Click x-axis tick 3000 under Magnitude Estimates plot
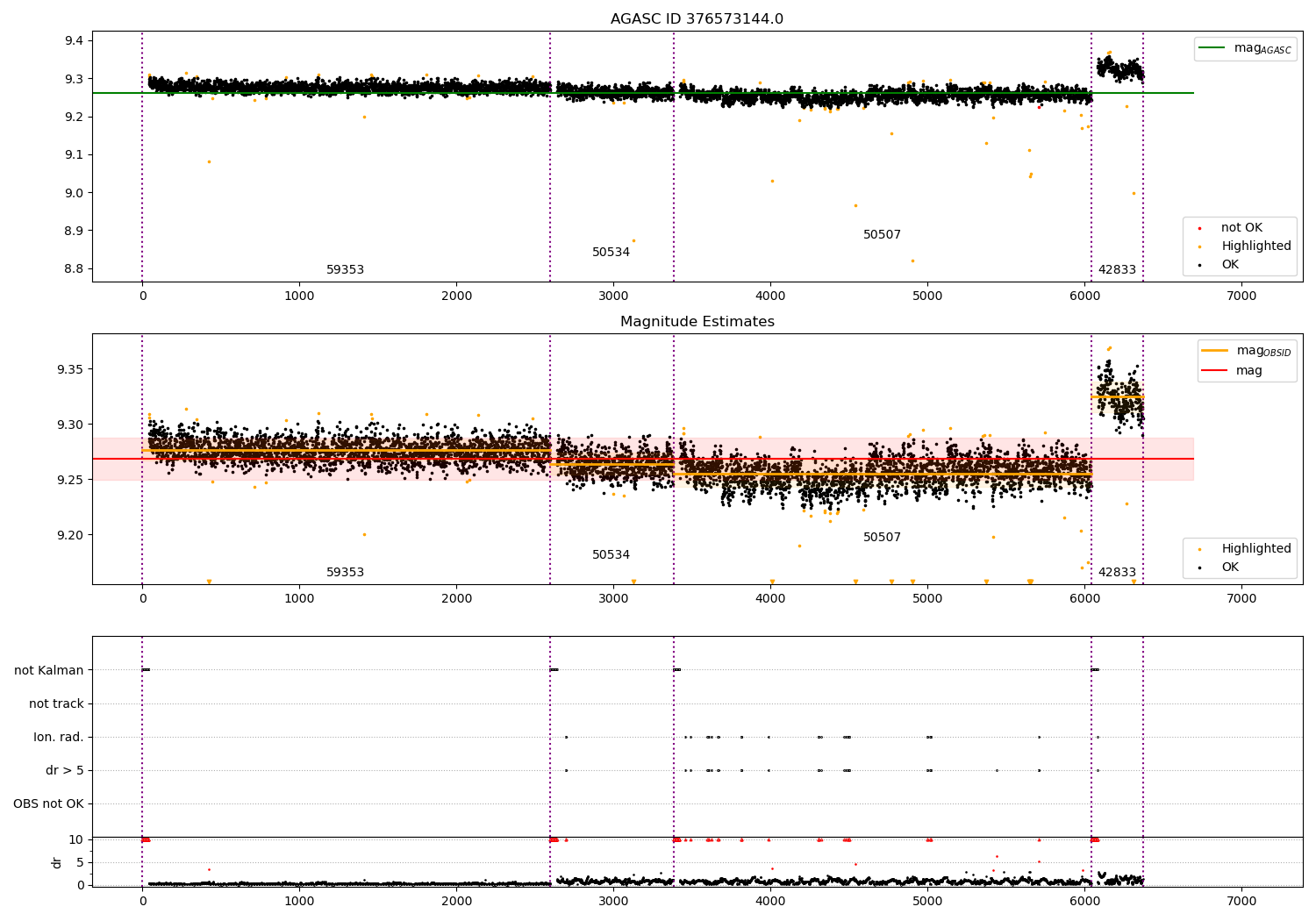Image resolution: width=1316 pixels, height=921 pixels. click(613, 599)
